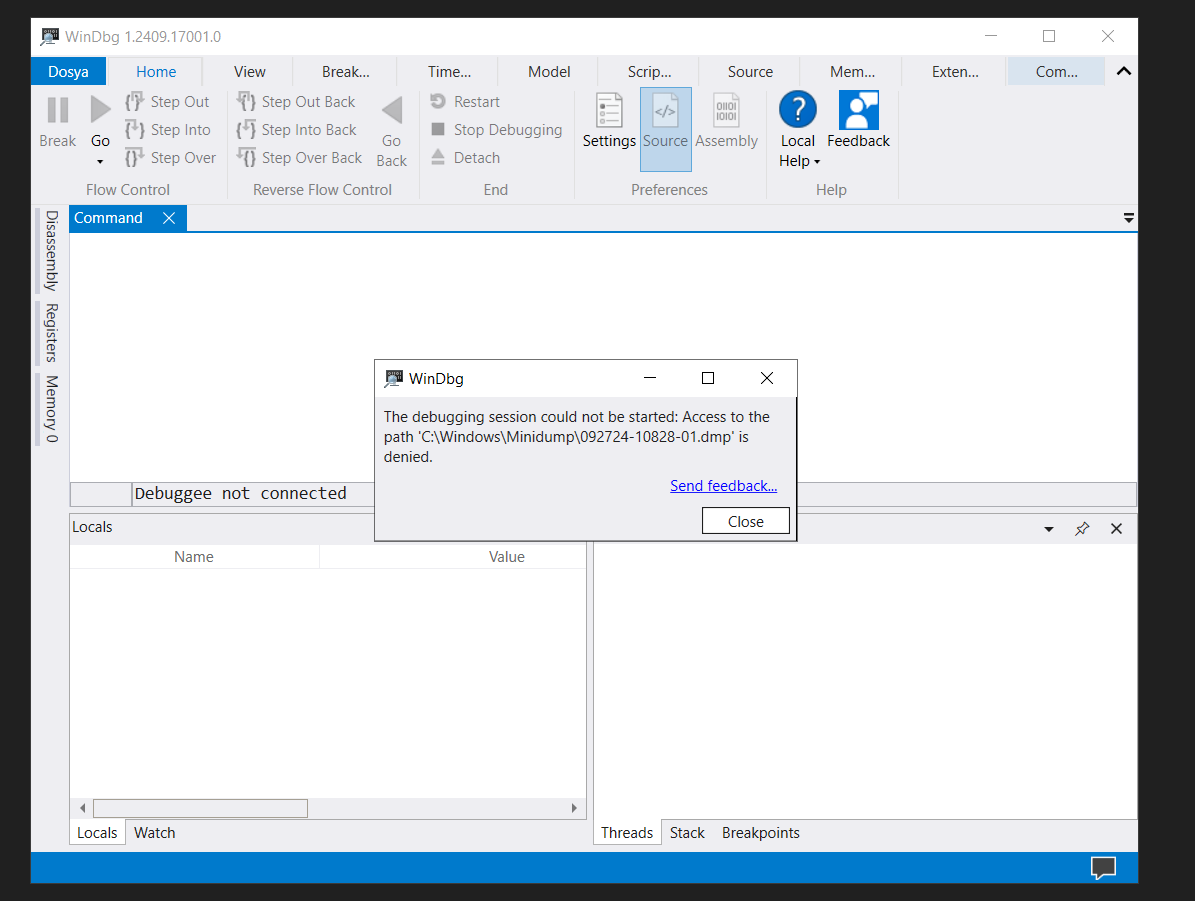Open the Break... ribbon tab
This screenshot has height=901, width=1195.
pyautogui.click(x=346, y=72)
